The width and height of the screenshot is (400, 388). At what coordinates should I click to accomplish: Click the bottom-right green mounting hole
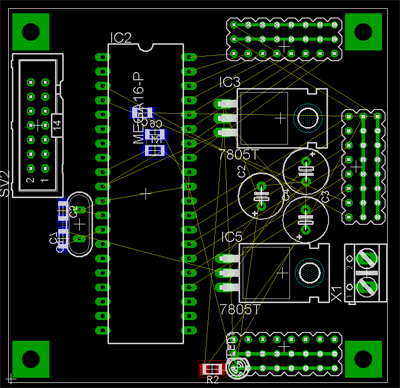[x=363, y=359]
